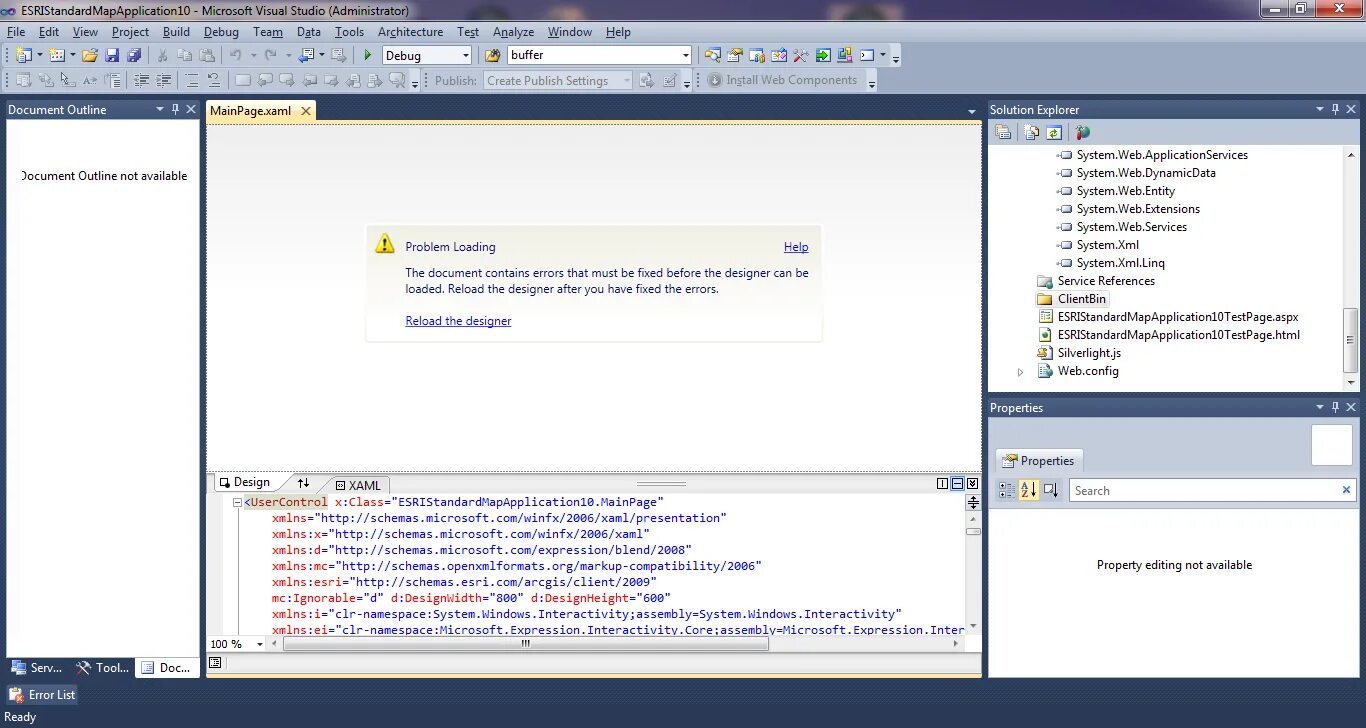Click the XAML editor horizontal scrollbar
Image resolution: width=1366 pixels, height=728 pixels.
pyautogui.click(x=525, y=644)
